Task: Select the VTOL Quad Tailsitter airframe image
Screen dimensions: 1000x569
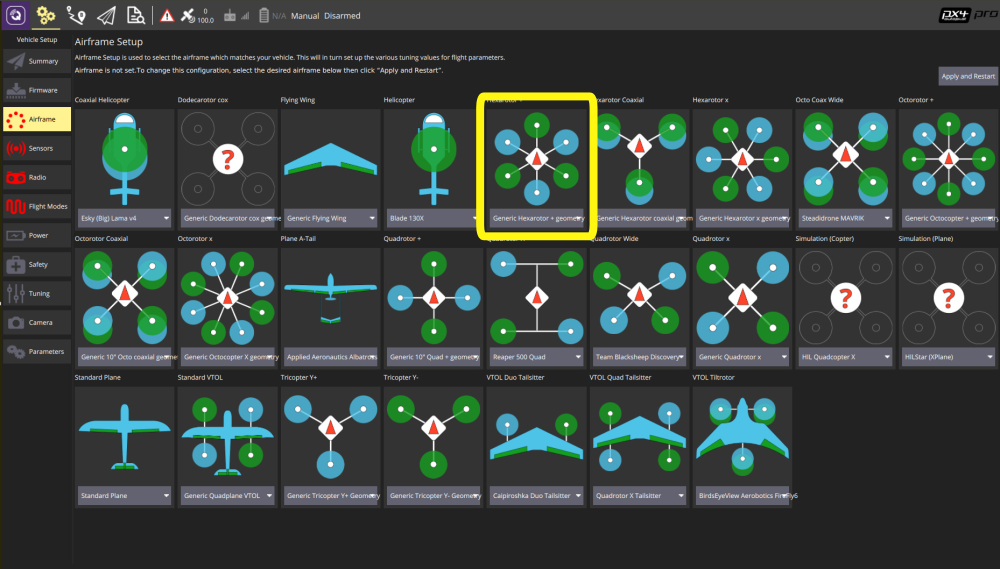Action: click(x=640, y=436)
